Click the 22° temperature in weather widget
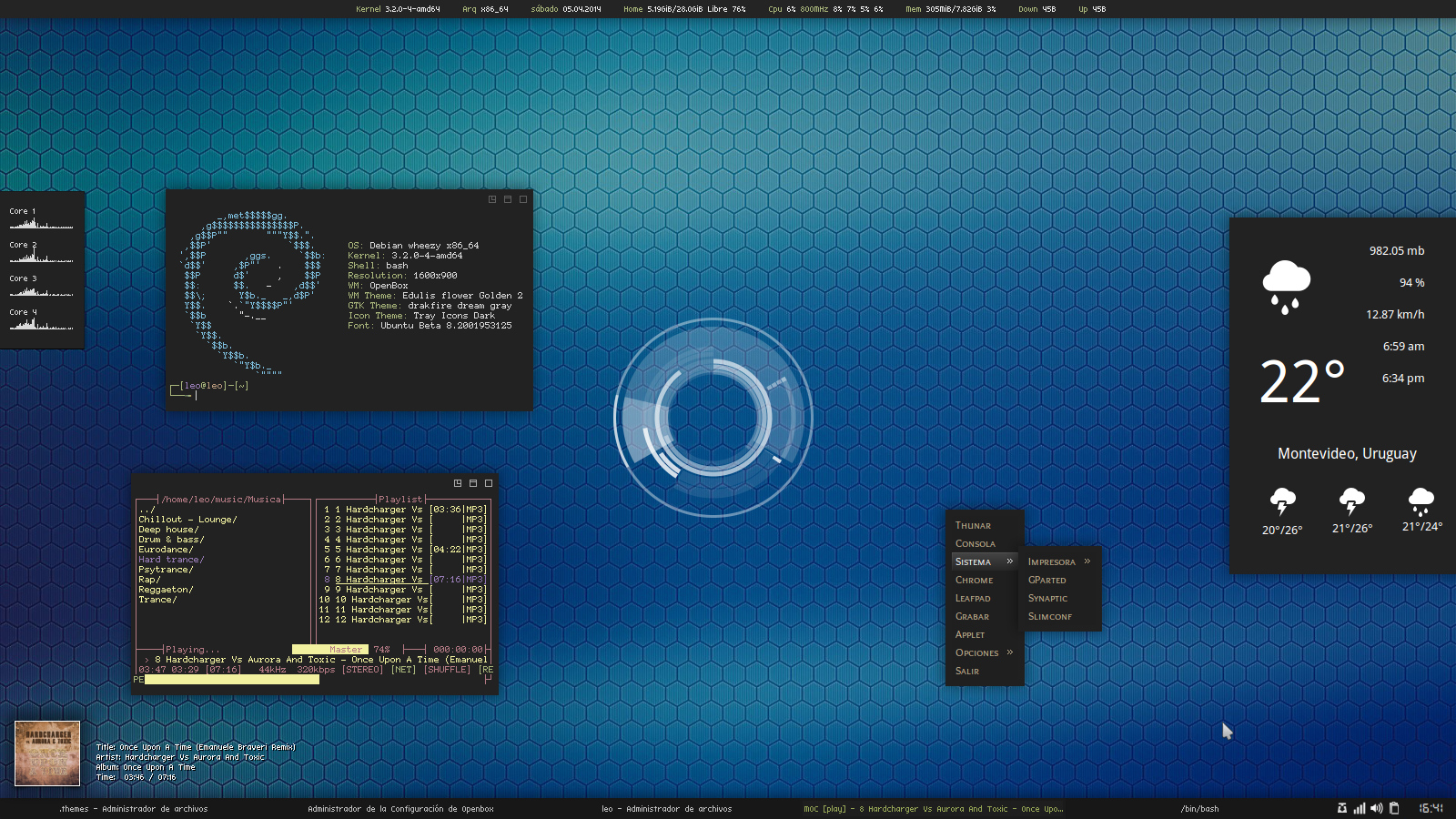 pos(1302,382)
